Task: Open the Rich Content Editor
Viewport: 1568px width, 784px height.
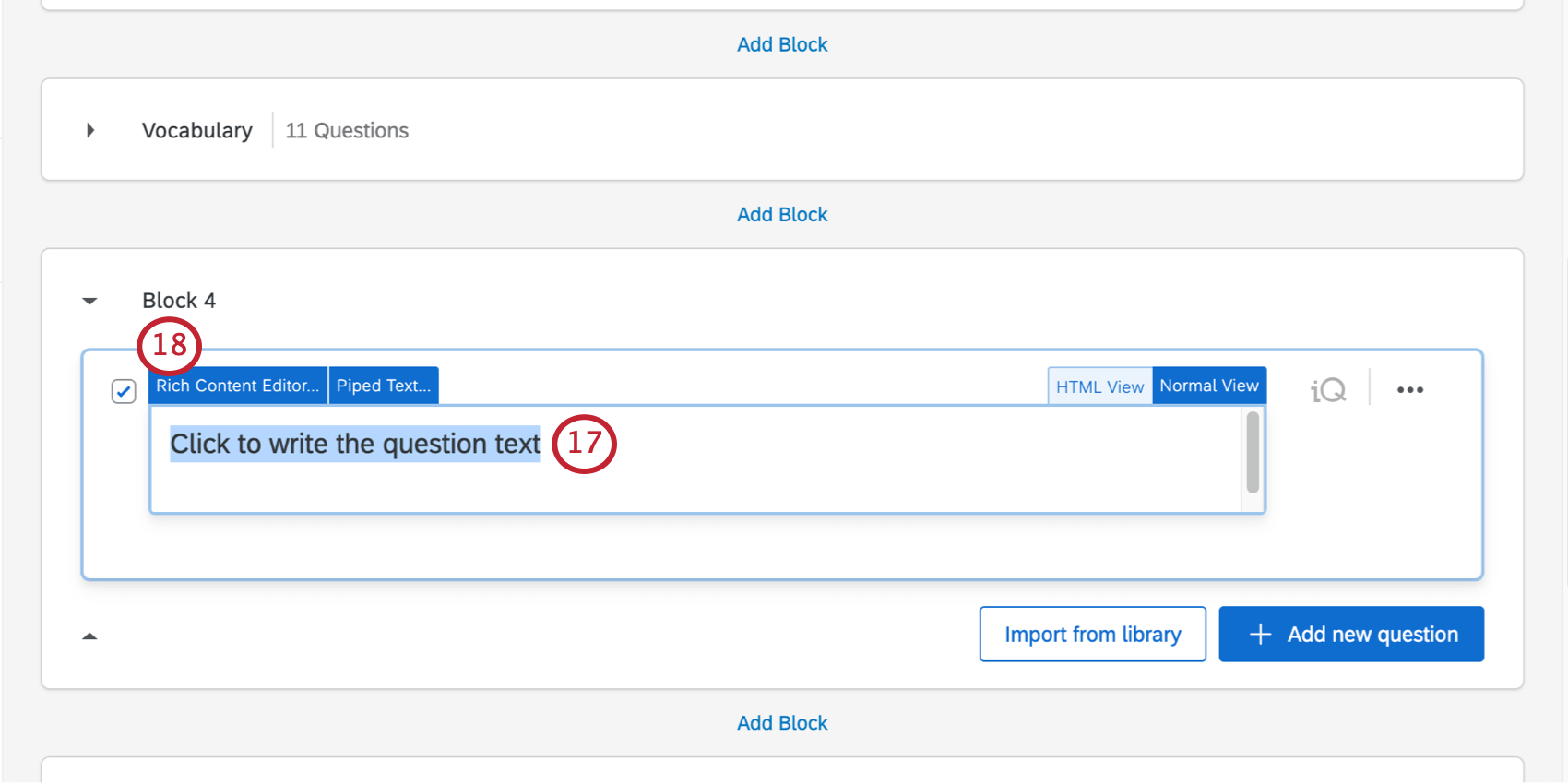Action: click(x=238, y=386)
